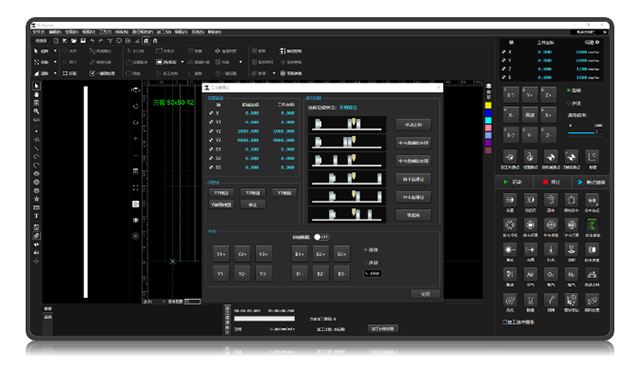
Task: Tick the checkbox at bottom of right panel
Action: (505, 322)
